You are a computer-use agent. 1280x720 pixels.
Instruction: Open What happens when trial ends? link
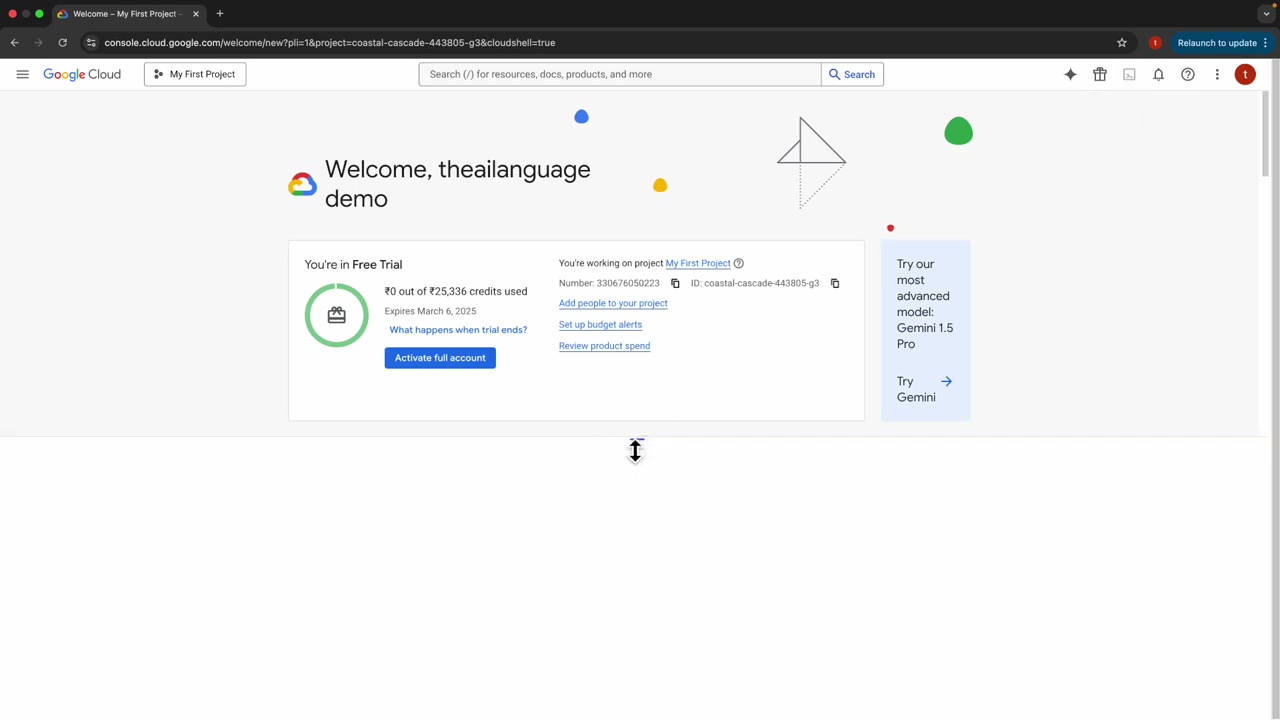tap(458, 330)
